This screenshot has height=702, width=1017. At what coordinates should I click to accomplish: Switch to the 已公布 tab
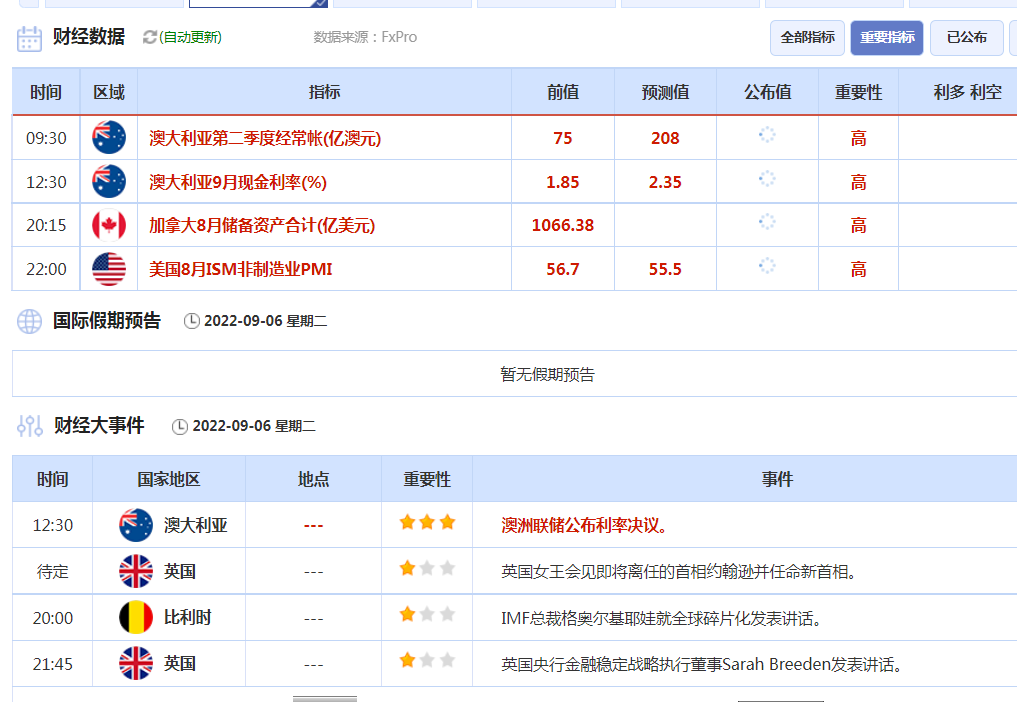[x=966, y=37]
